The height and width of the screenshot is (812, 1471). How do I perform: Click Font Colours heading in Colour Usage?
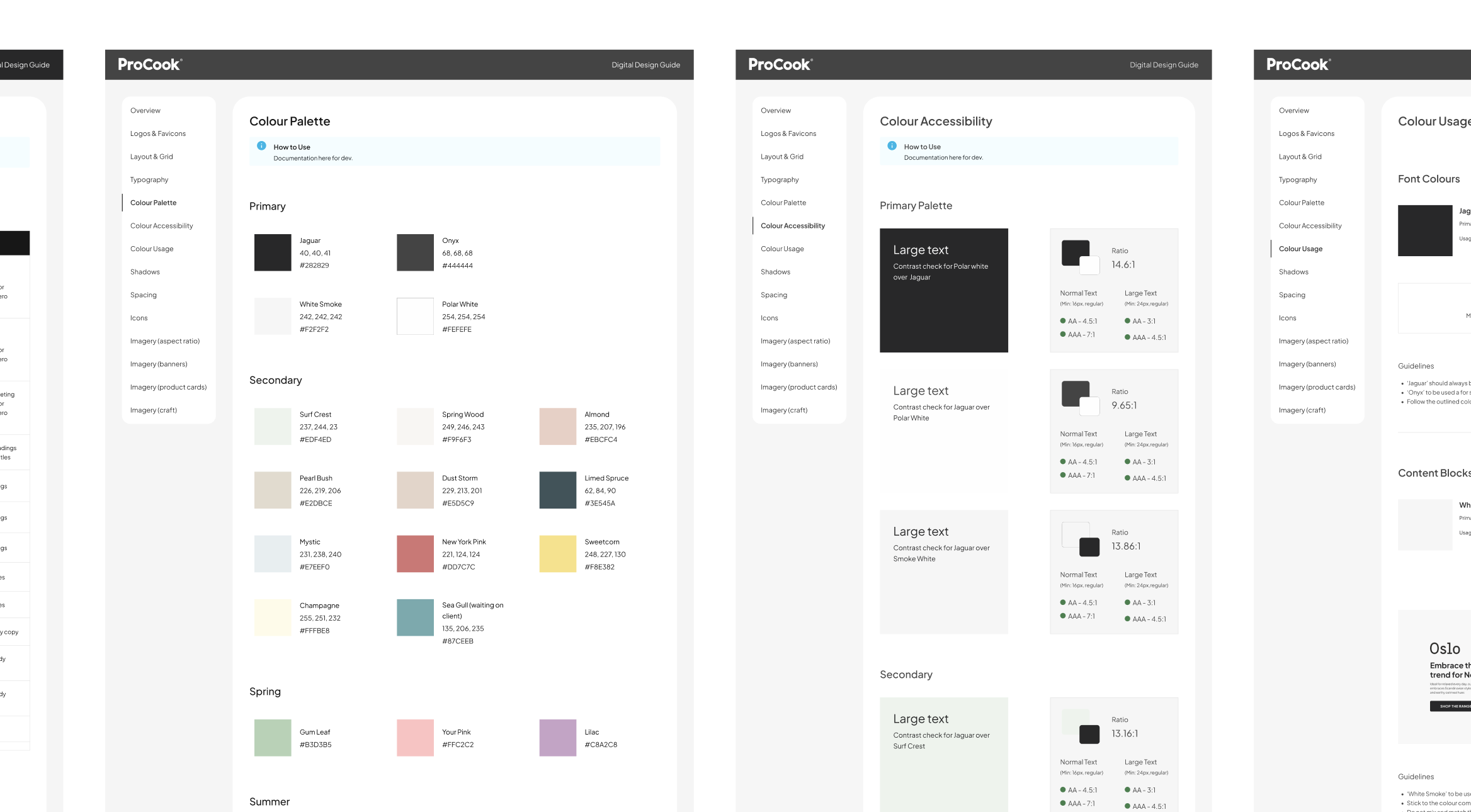1429,179
